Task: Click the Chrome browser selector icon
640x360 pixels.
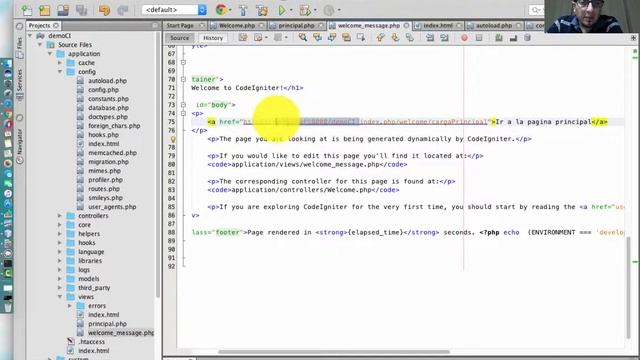Action: [x=221, y=10]
